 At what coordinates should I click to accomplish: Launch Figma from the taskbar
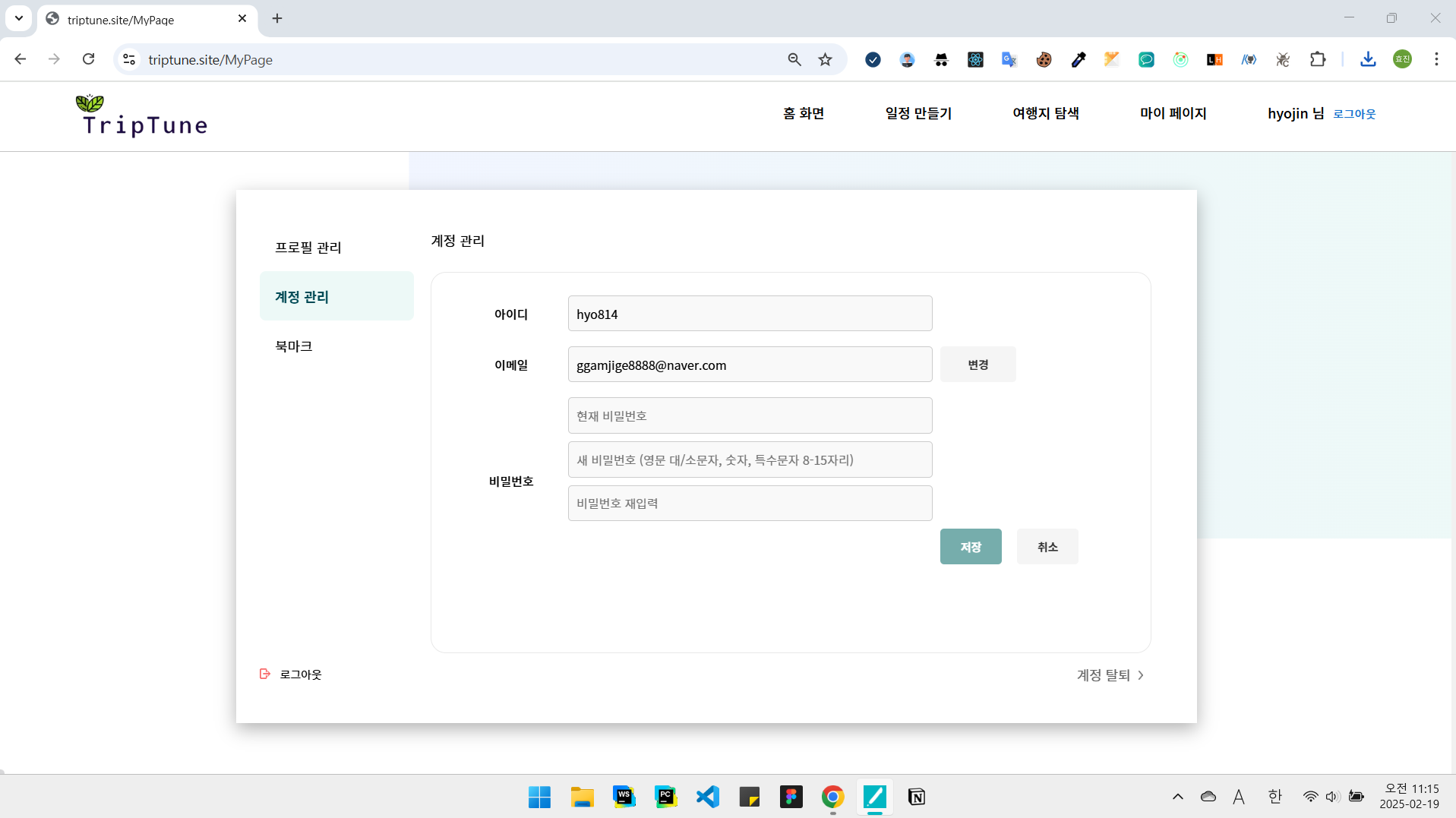click(791, 796)
